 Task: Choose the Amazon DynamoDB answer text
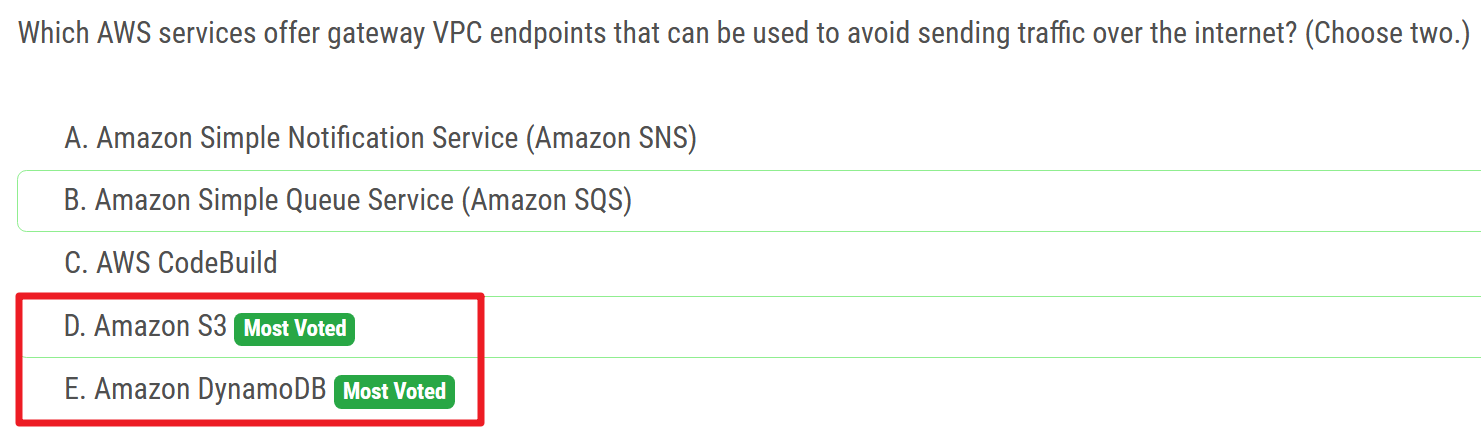210,389
